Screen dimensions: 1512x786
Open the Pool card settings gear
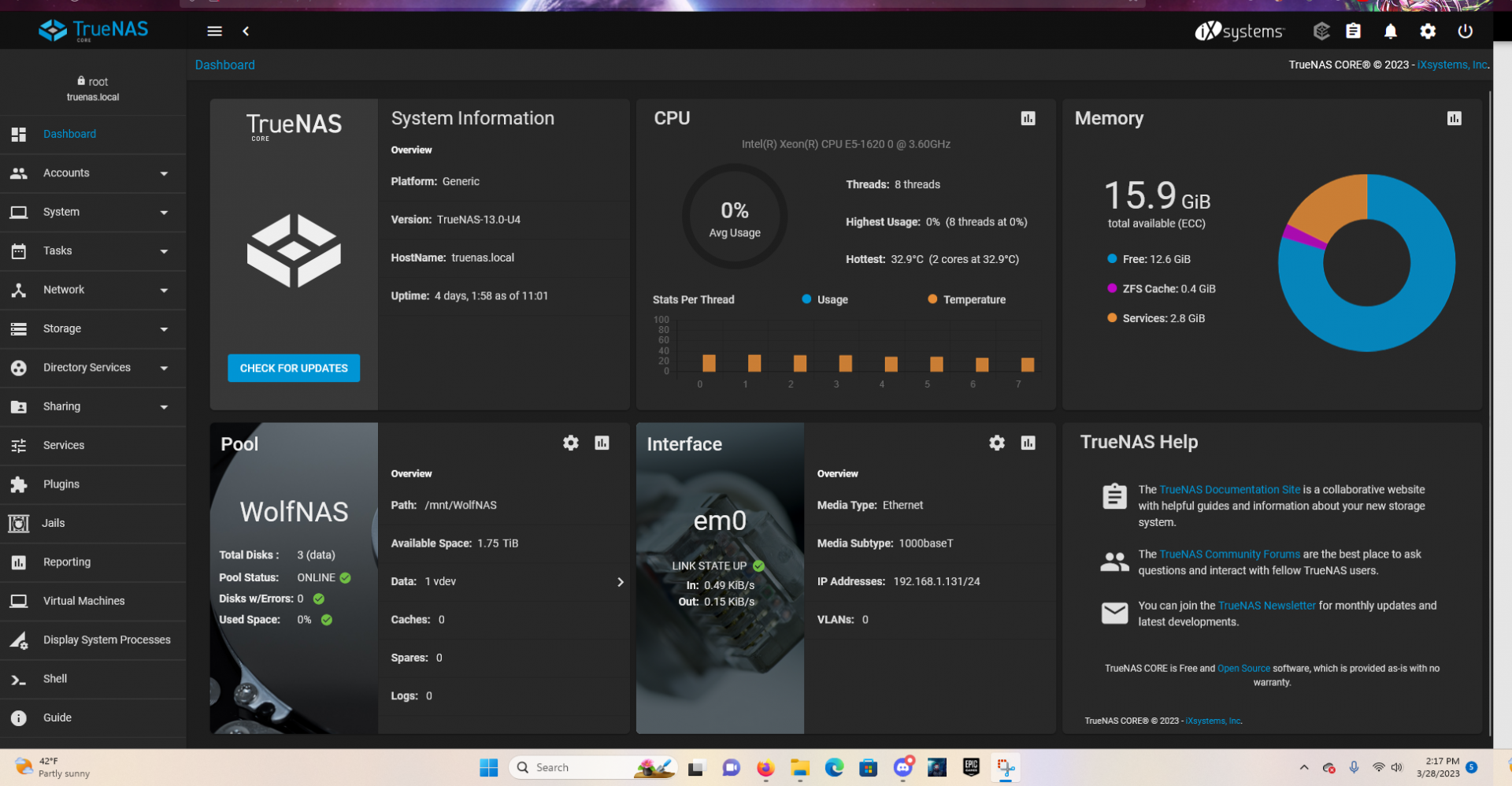(571, 443)
